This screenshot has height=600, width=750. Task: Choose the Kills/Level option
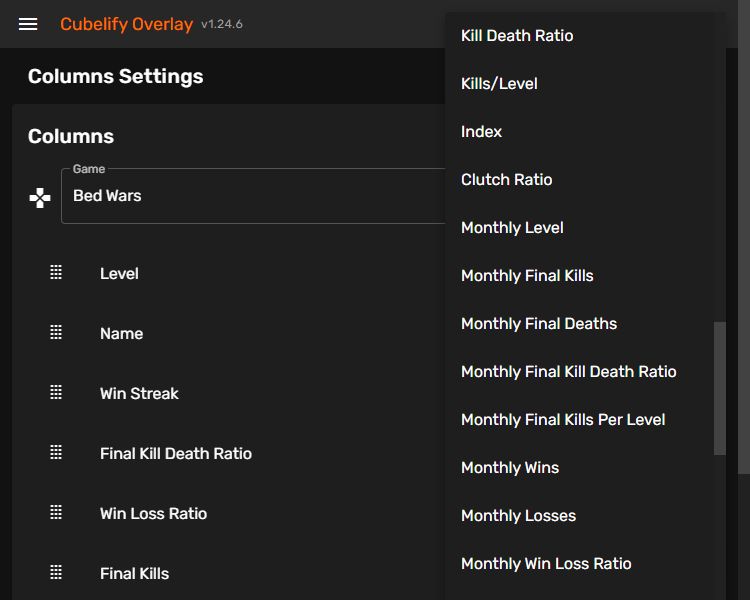pyautogui.click(x=499, y=84)
